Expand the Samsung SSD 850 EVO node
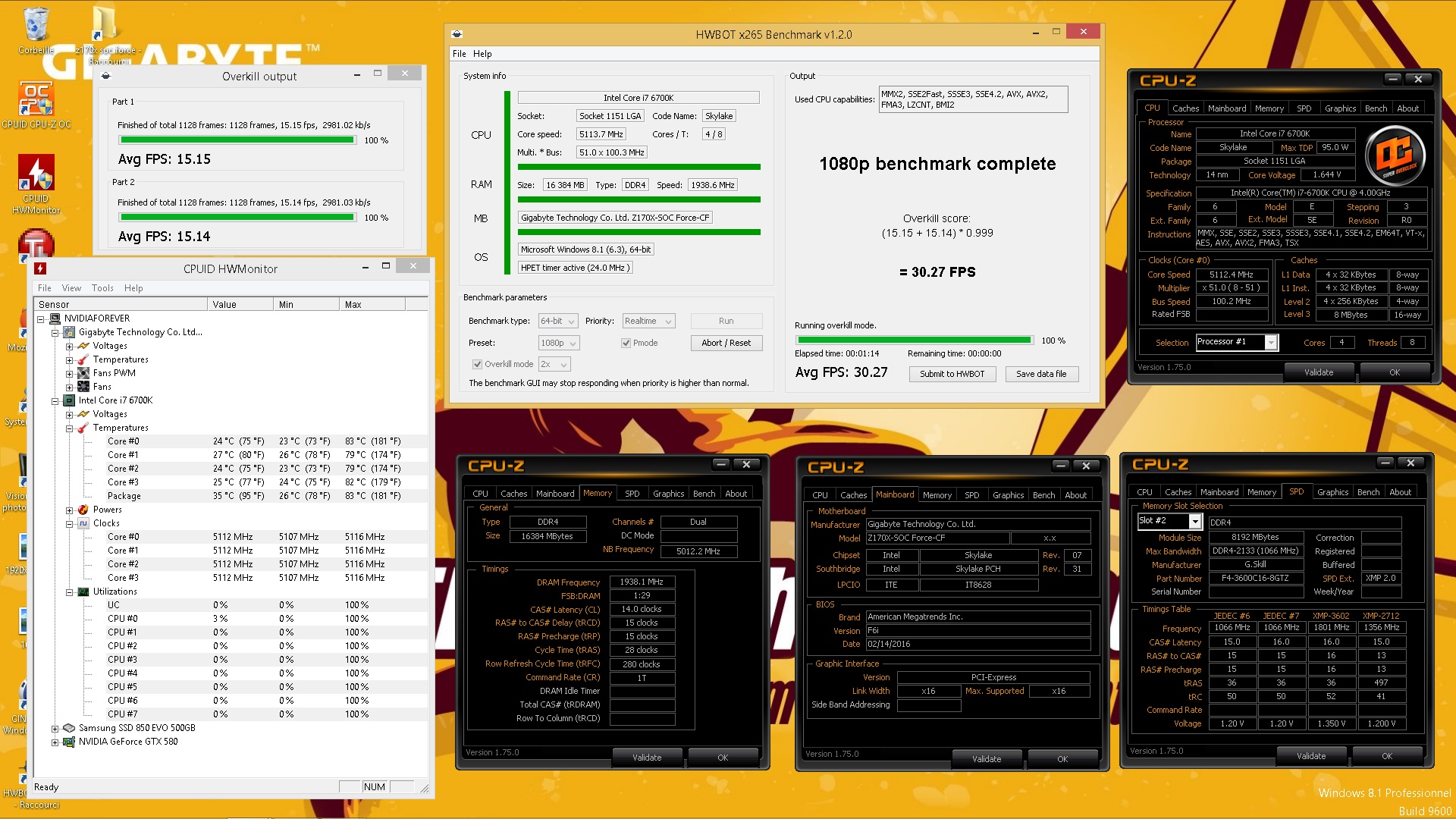 click(55, 728)
